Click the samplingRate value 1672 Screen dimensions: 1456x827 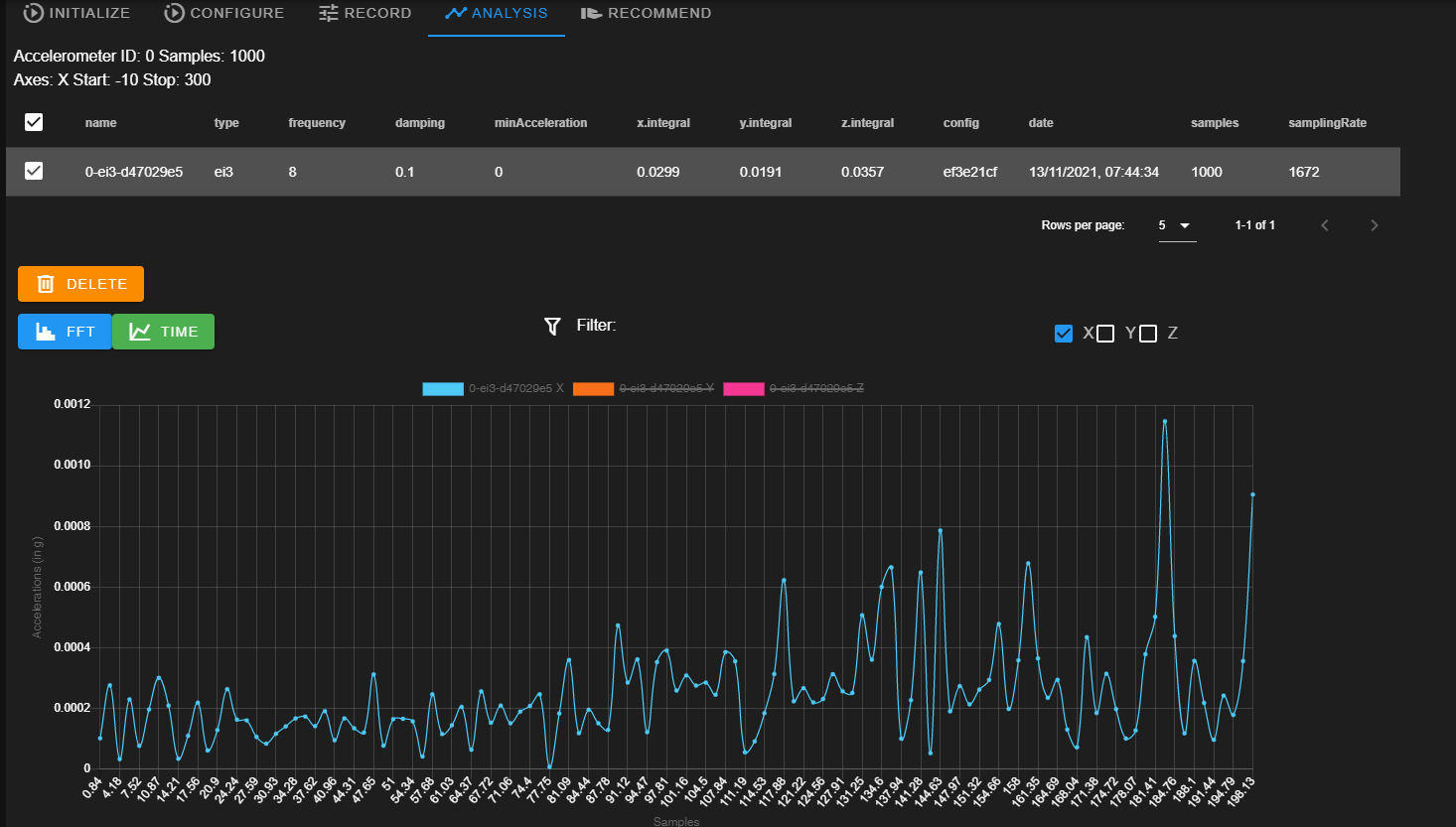[x=1304, y=172]
